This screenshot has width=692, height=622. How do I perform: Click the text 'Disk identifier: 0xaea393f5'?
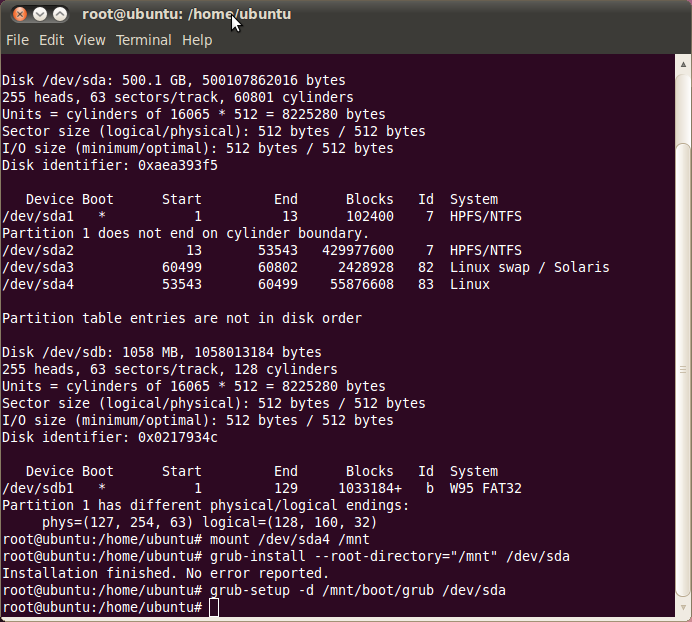[110, 166]
